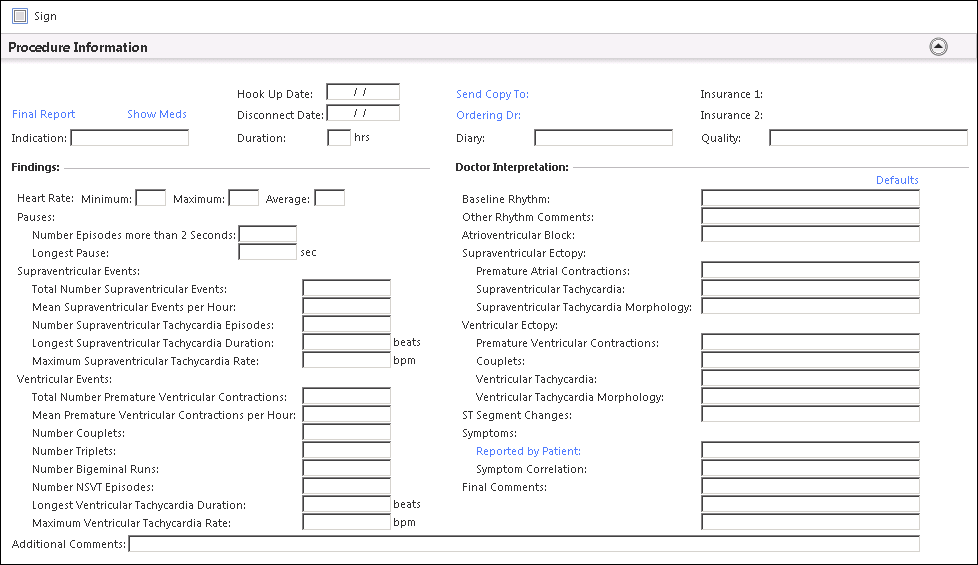Image resolution: width=978 pixels, height=565 pixels.
Task: Focus Longest Supraventricular Tachycardia Duration field
Action: pyautogui.click(x=347, y=342)
